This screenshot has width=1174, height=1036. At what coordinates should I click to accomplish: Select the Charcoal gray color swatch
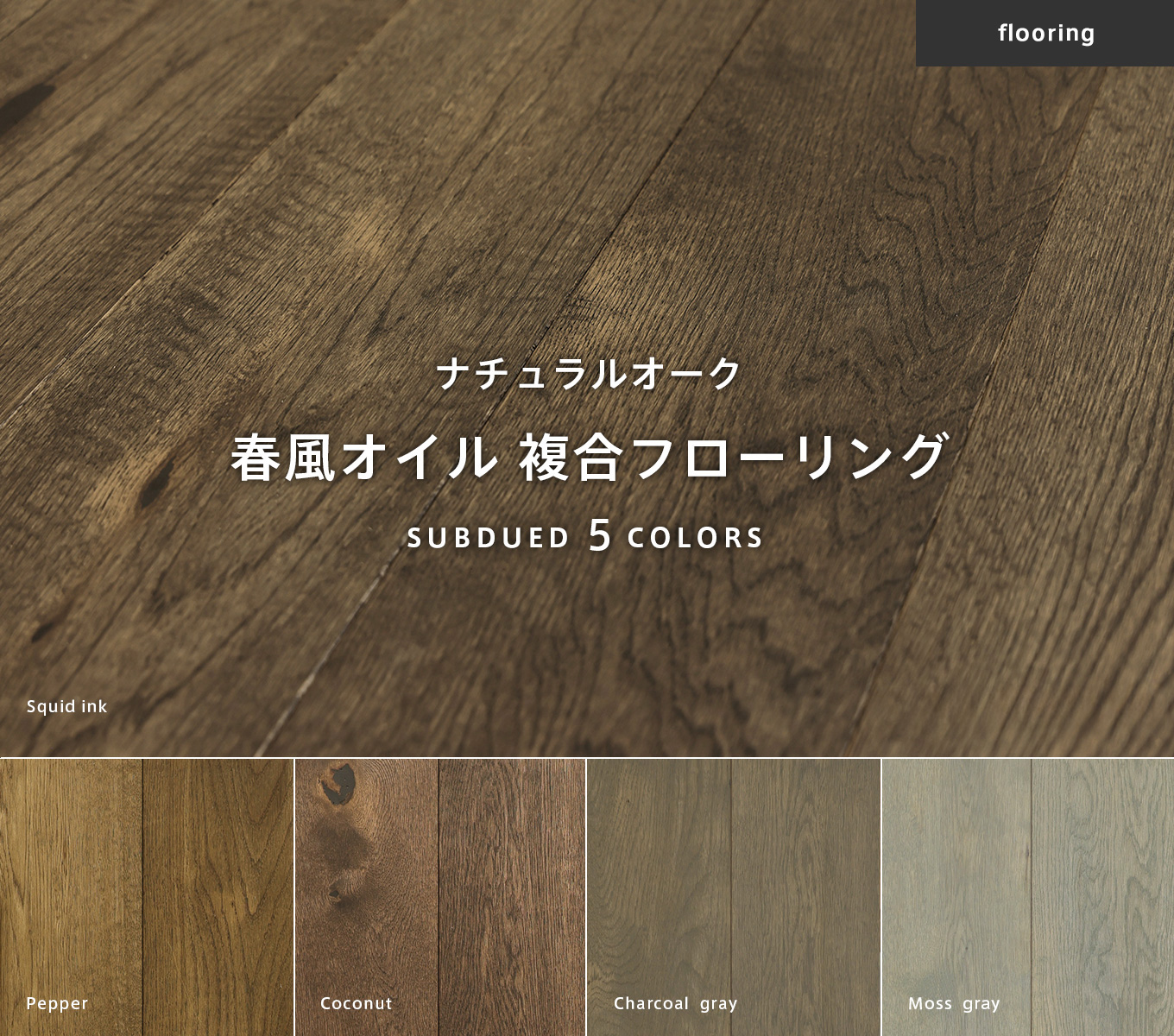coord(734,898)
